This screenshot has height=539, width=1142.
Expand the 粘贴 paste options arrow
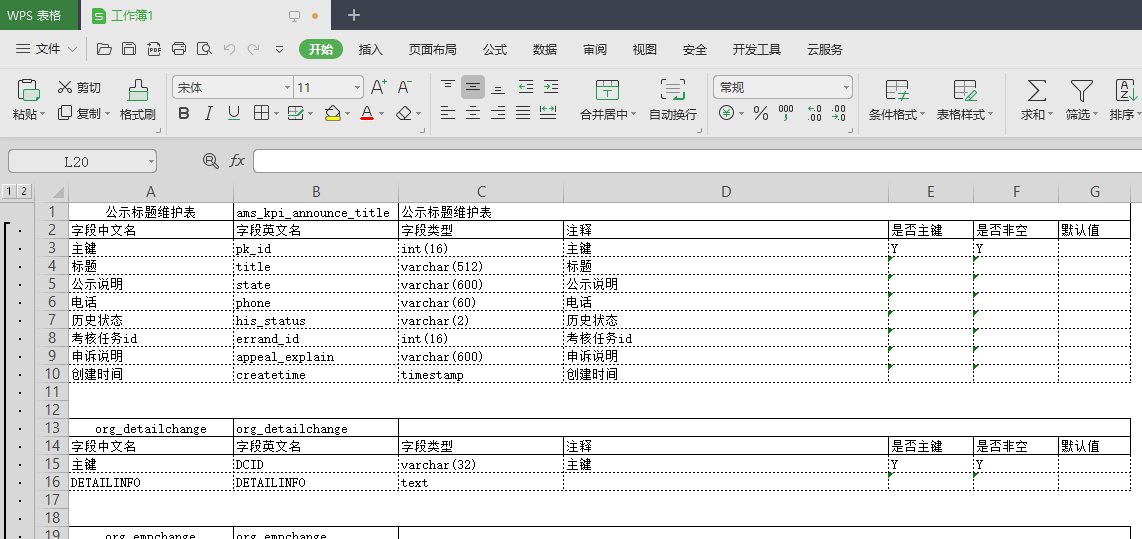pos(42,114)
